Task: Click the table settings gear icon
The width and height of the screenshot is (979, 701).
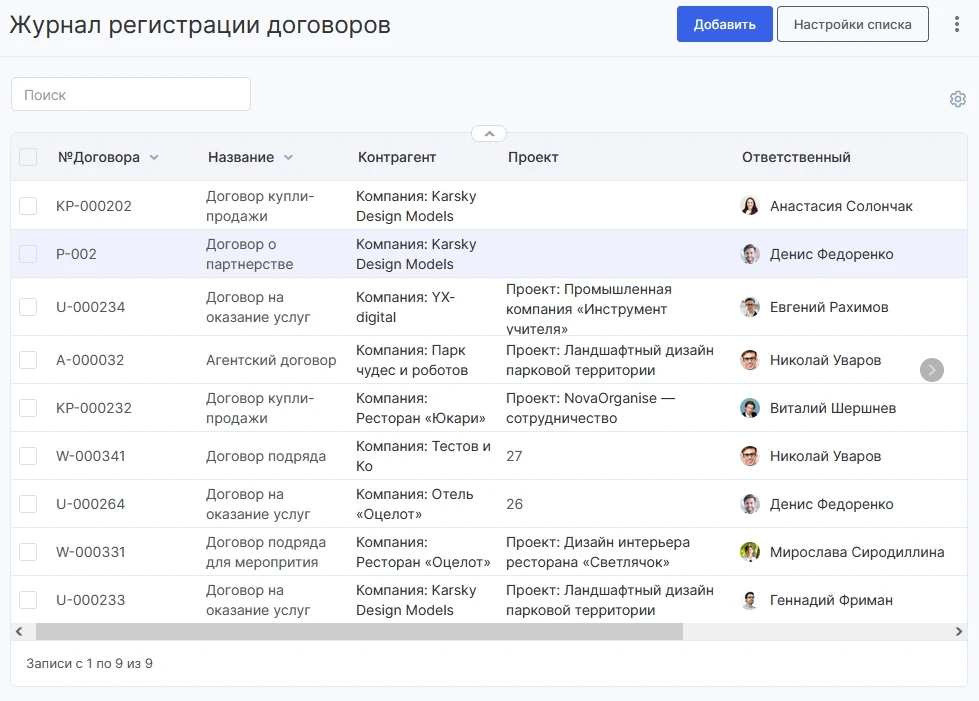Action: 957,99
